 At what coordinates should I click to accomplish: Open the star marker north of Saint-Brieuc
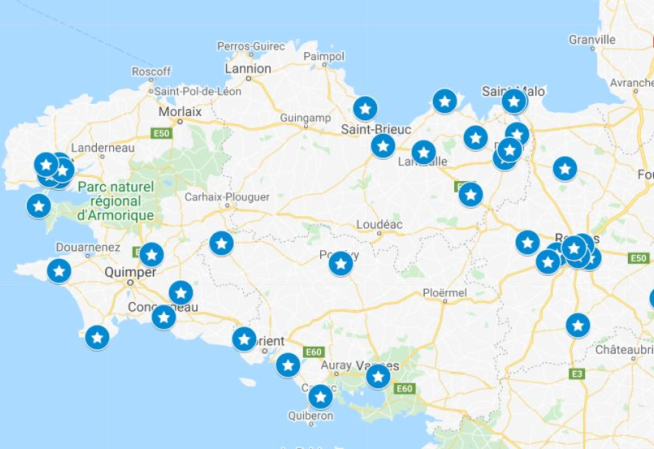(365, 109)
